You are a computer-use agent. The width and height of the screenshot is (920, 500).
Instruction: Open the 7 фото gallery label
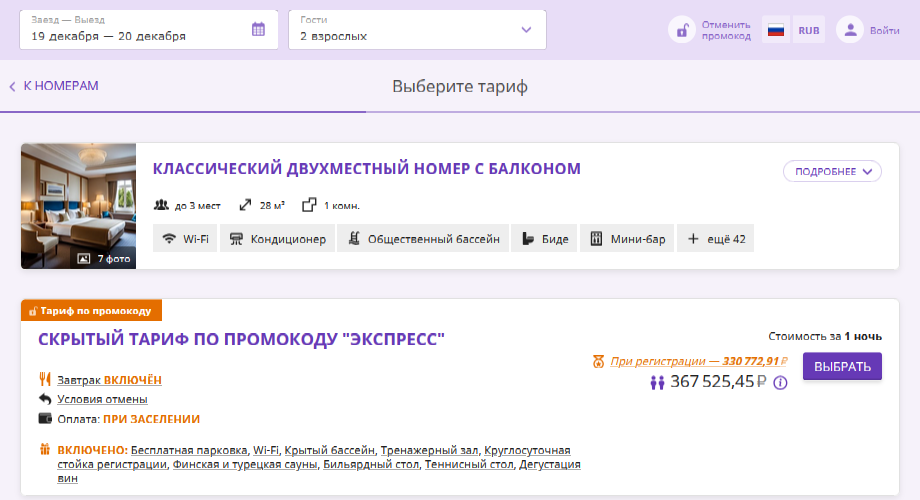point(104,258)
